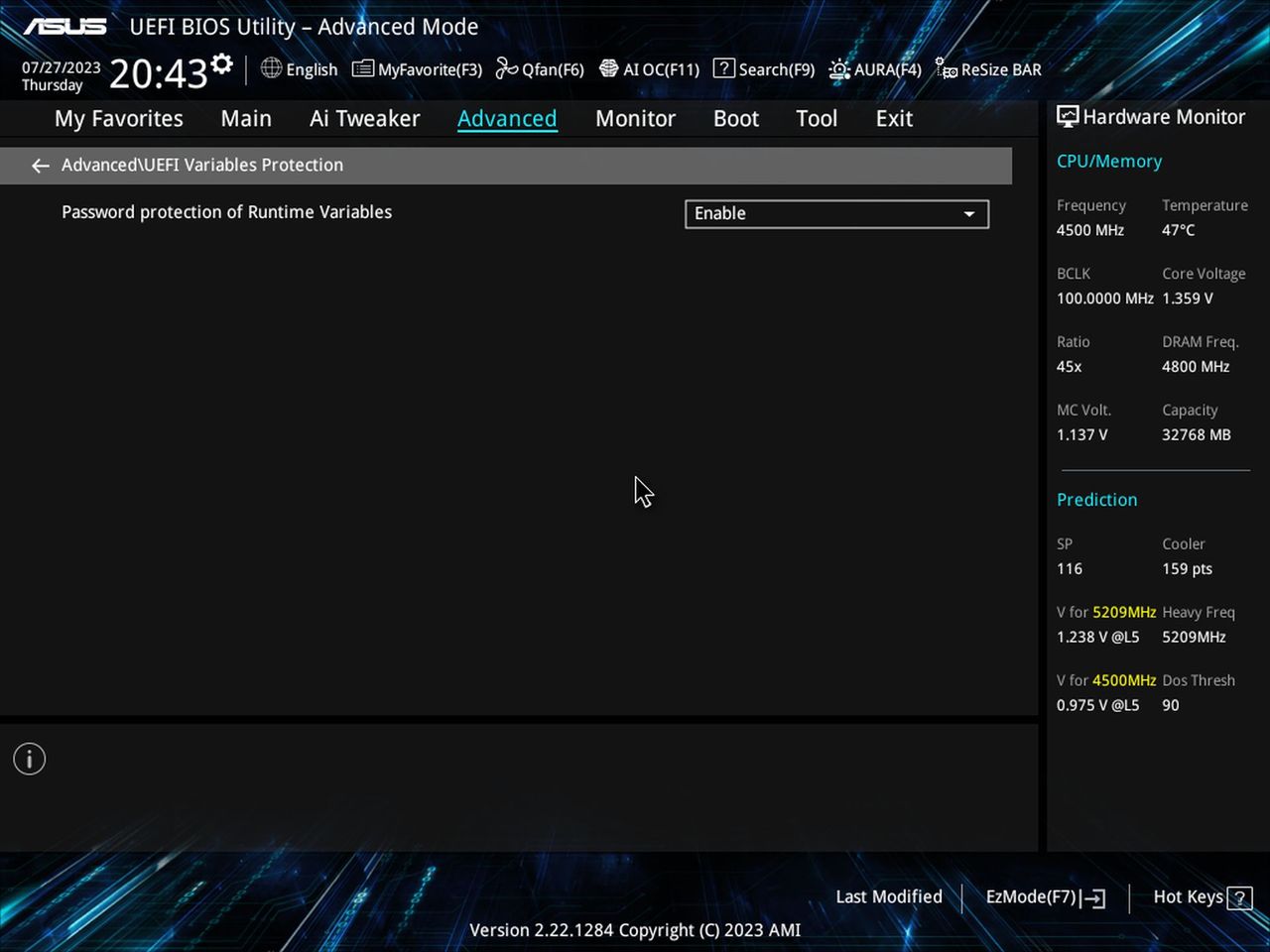Click the 20:43 clock display
The width and height of the screenshot is (1270, 952).
158,73
